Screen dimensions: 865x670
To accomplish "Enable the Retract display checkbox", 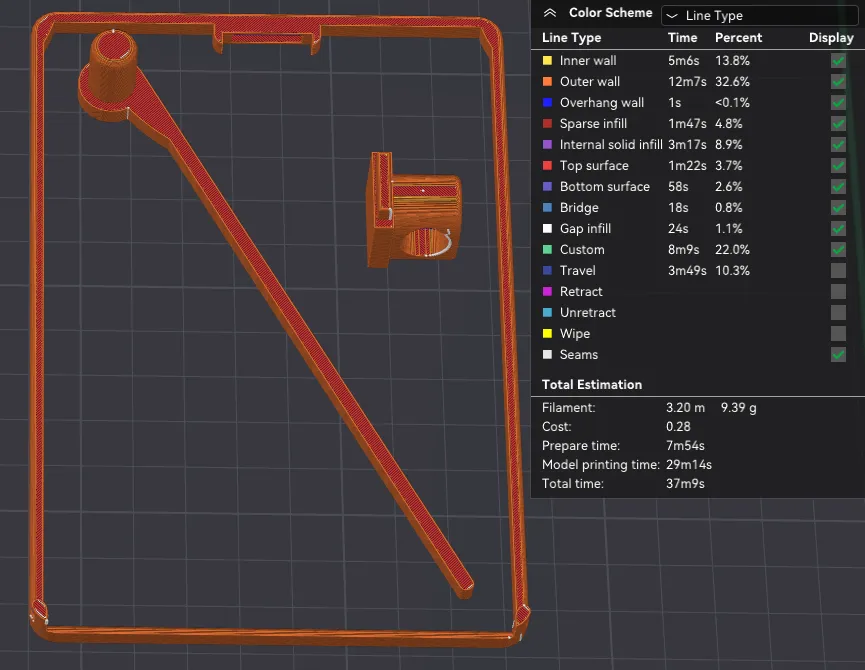I will click(838, 291).
